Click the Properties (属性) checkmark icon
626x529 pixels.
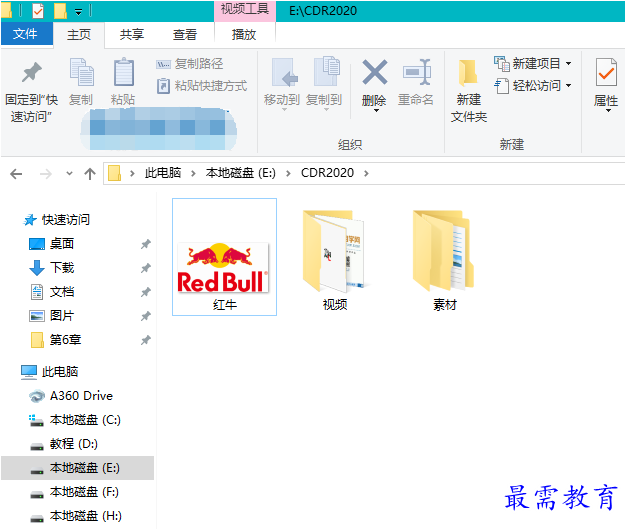pos(606,72)
